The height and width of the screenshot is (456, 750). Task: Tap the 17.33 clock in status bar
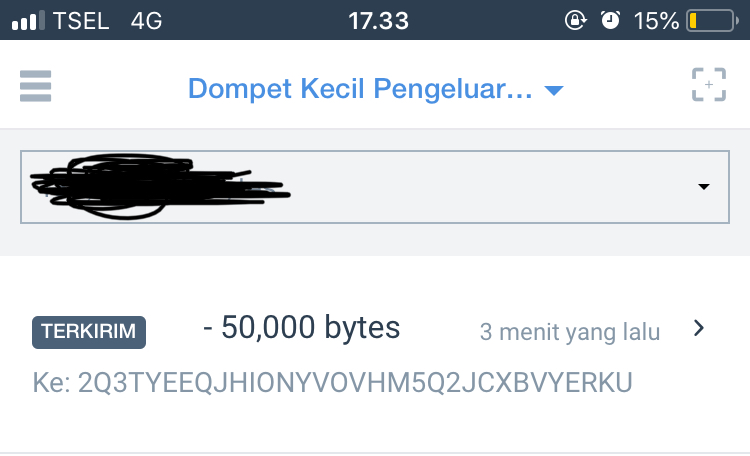point(378,21)
